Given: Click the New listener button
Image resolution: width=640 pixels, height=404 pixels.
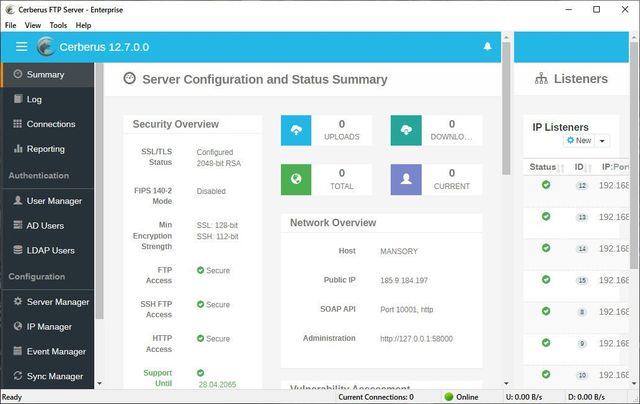Looking at the screenshot, I should click(x=578, y=141).
